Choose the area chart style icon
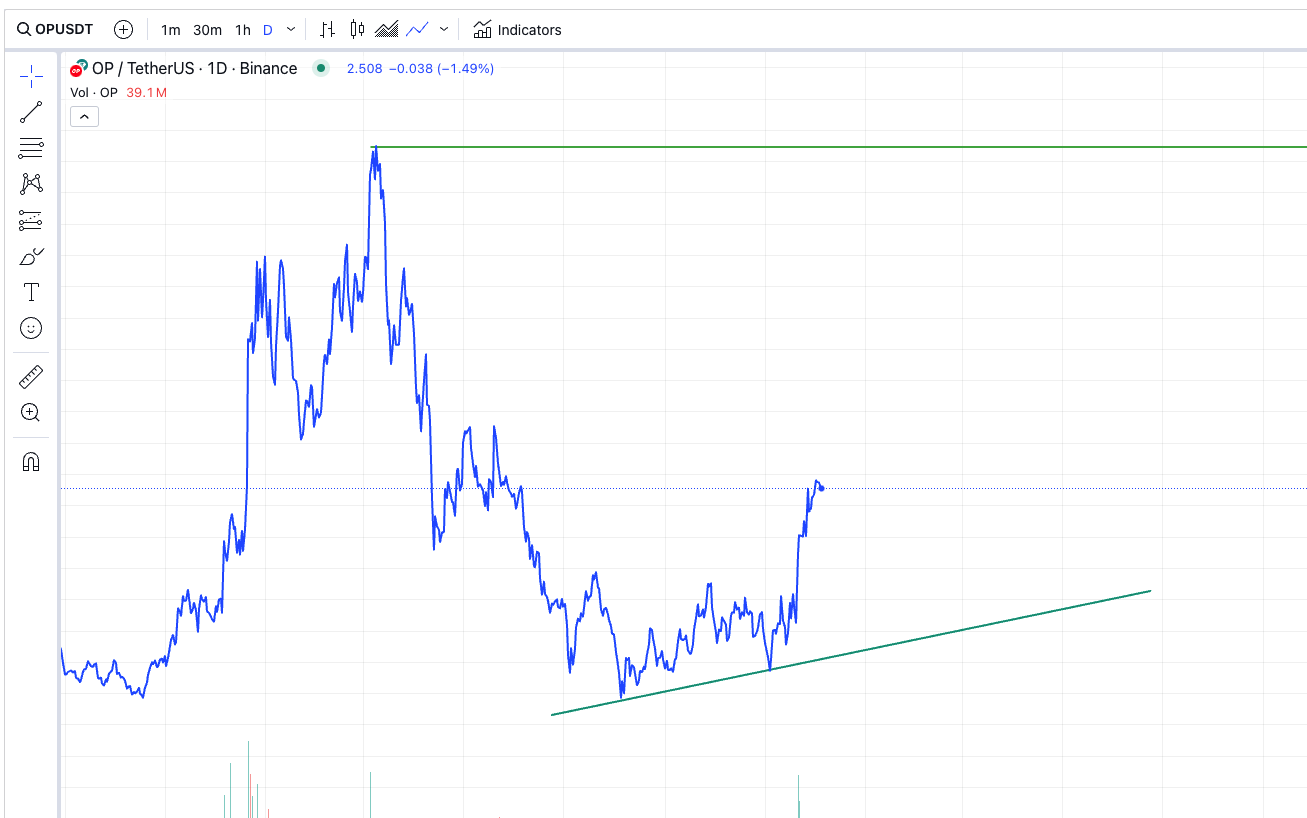The image size is (1307, 818). tap(387, 30)
